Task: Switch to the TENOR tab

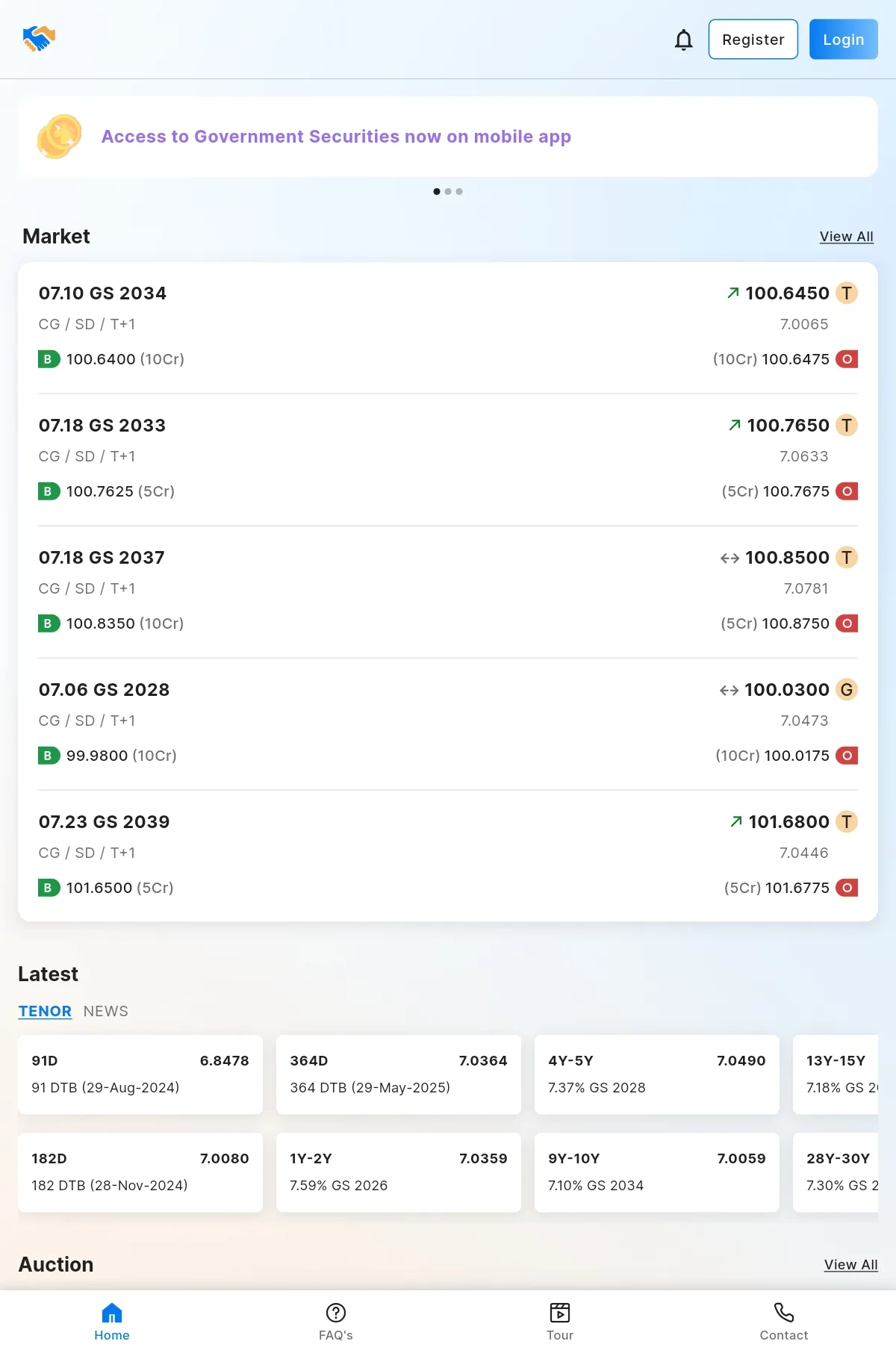Action: [45, 1012]
